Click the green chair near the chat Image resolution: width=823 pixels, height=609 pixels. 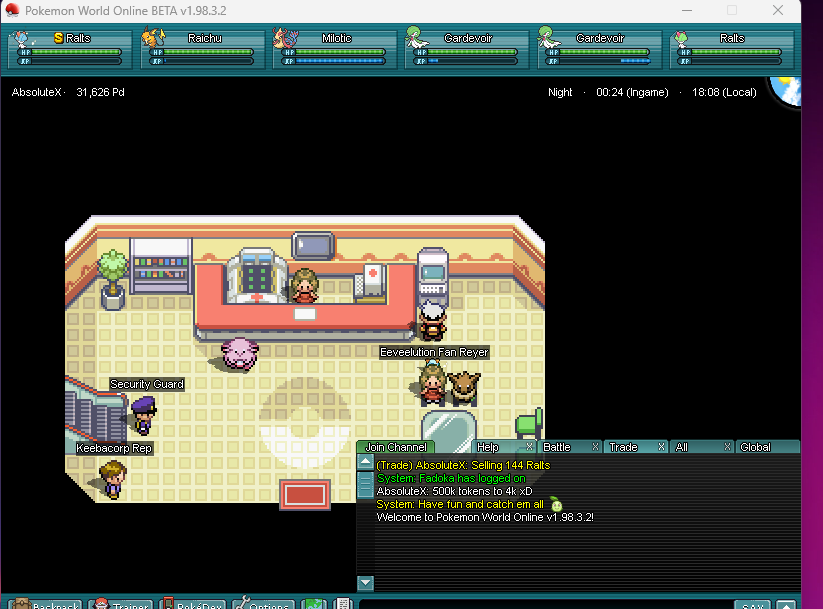point(529,422)
